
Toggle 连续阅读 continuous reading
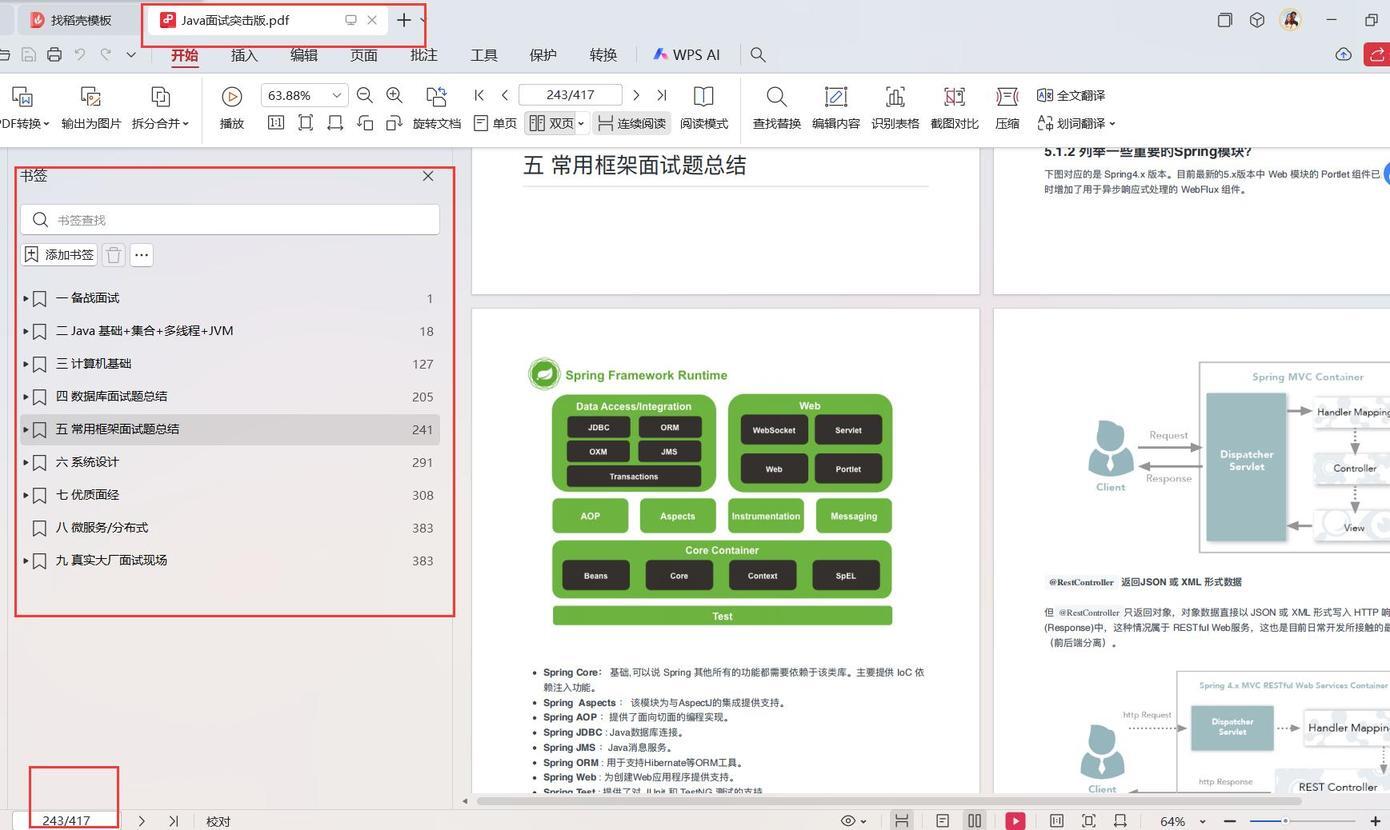coord(631,123)
